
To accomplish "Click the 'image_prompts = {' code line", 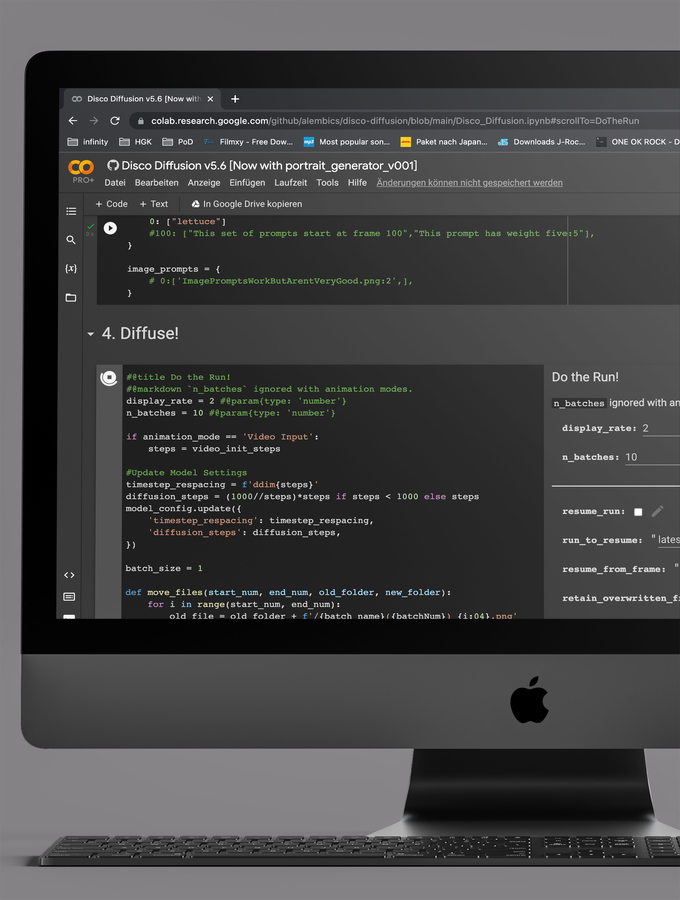I will pos(173,269).
